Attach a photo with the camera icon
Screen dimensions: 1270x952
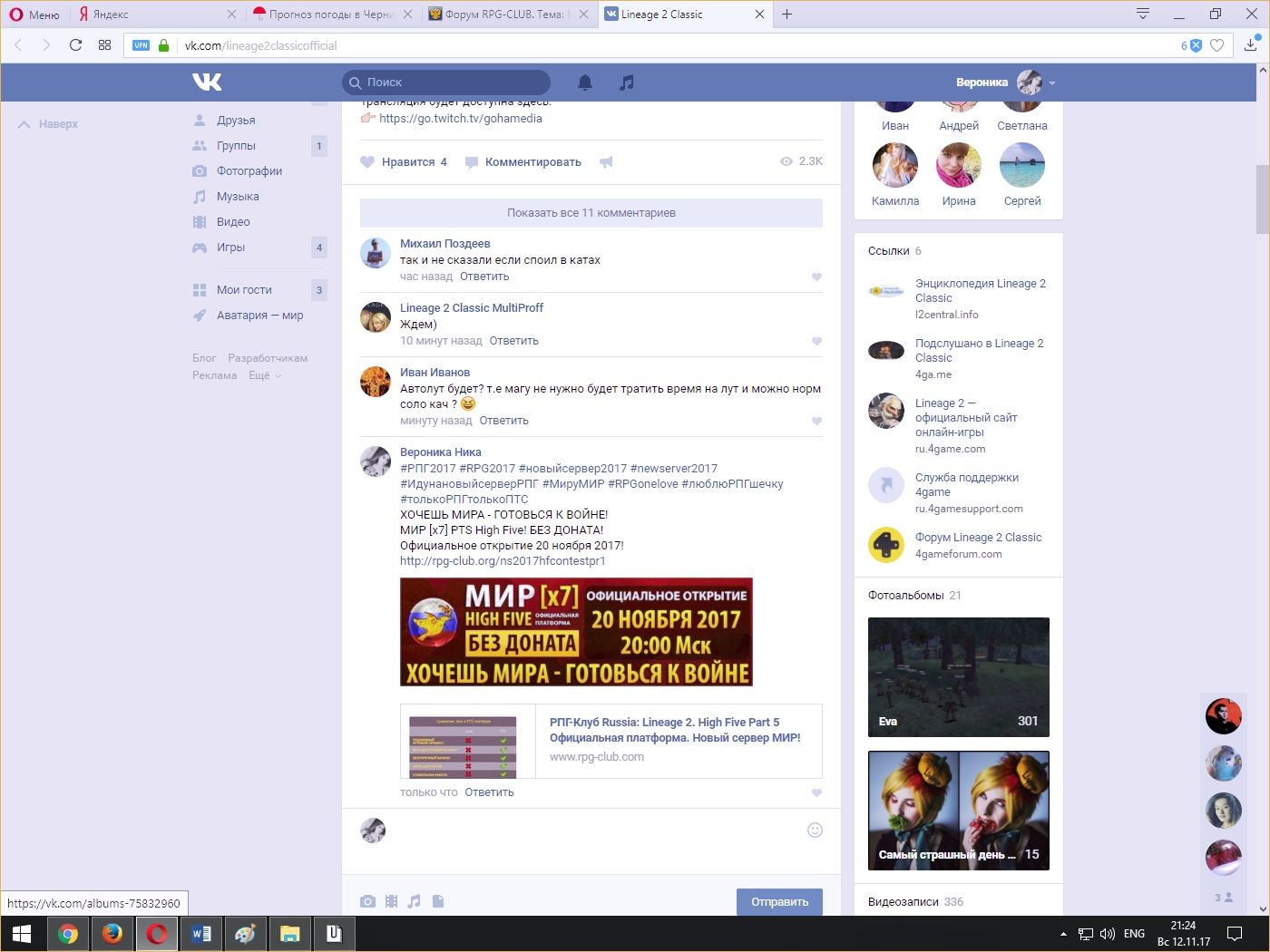(367, 901)
